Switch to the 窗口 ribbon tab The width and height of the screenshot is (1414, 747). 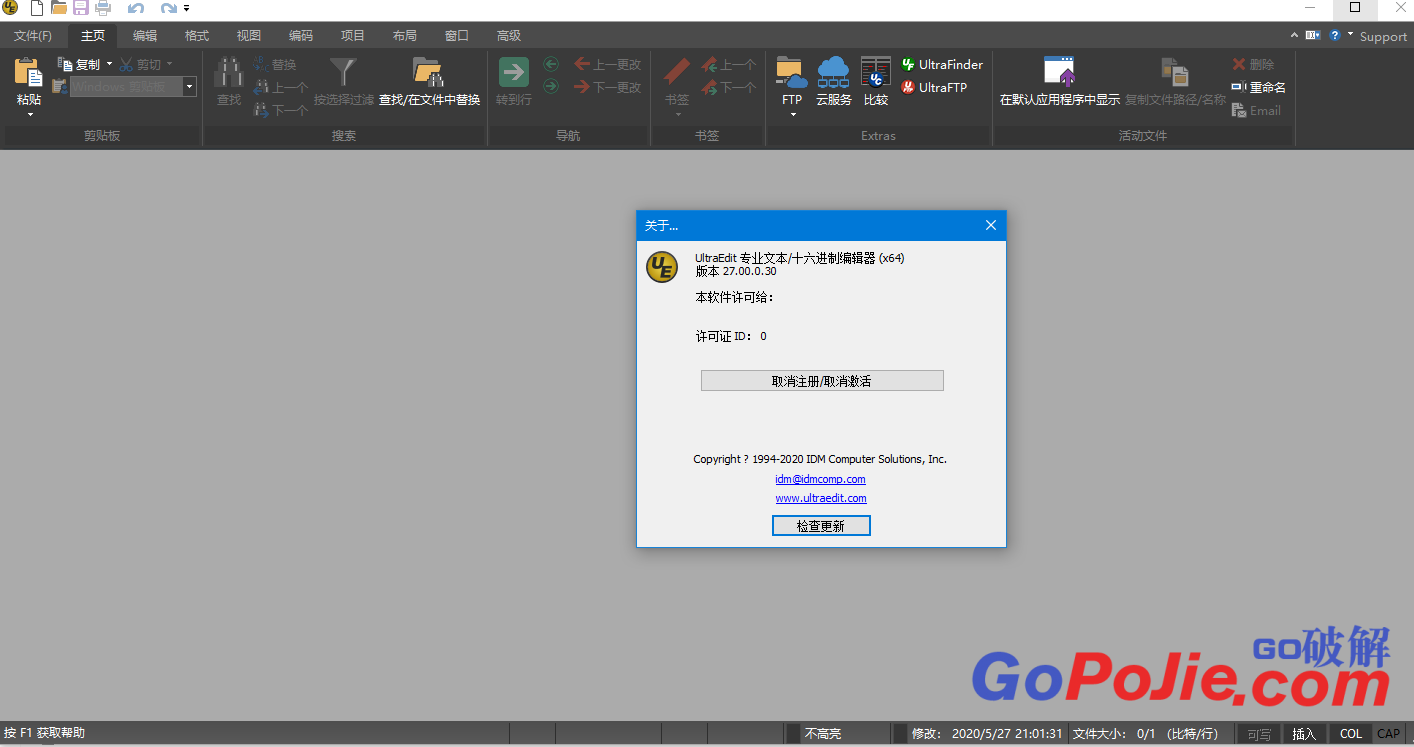(x=457, y=35)
